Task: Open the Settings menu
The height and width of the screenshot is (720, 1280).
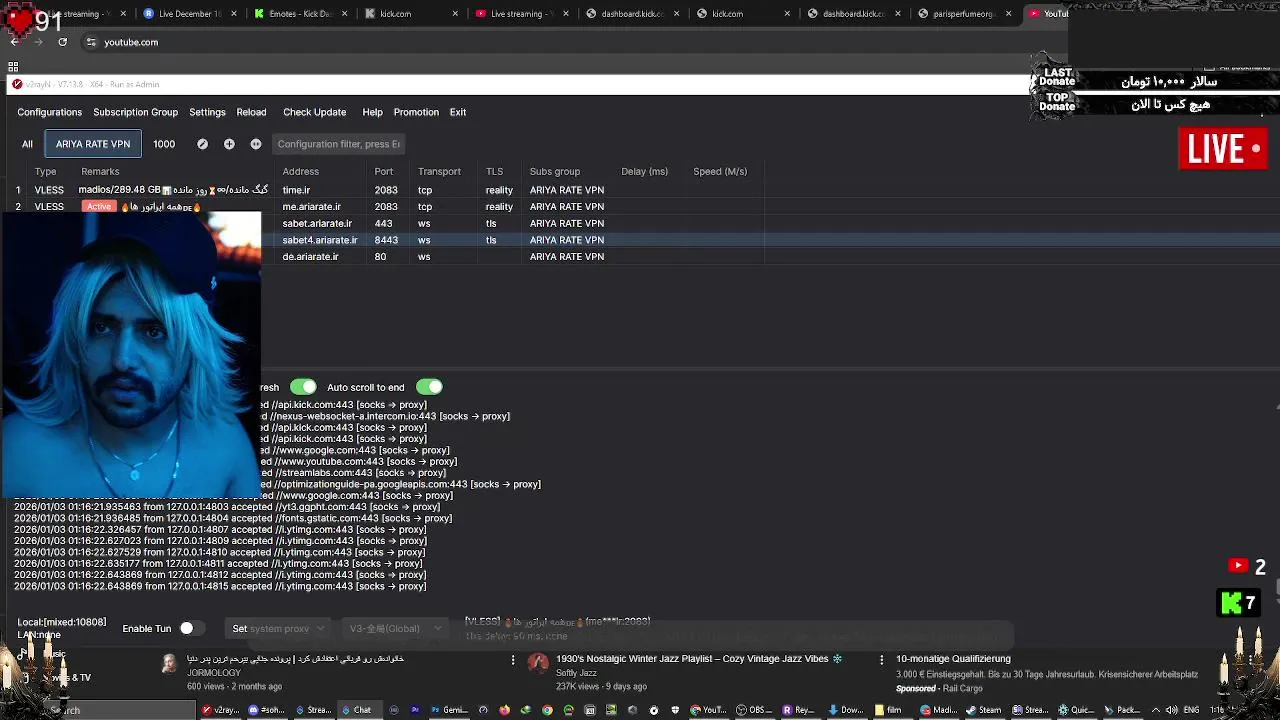Action: 207,112
